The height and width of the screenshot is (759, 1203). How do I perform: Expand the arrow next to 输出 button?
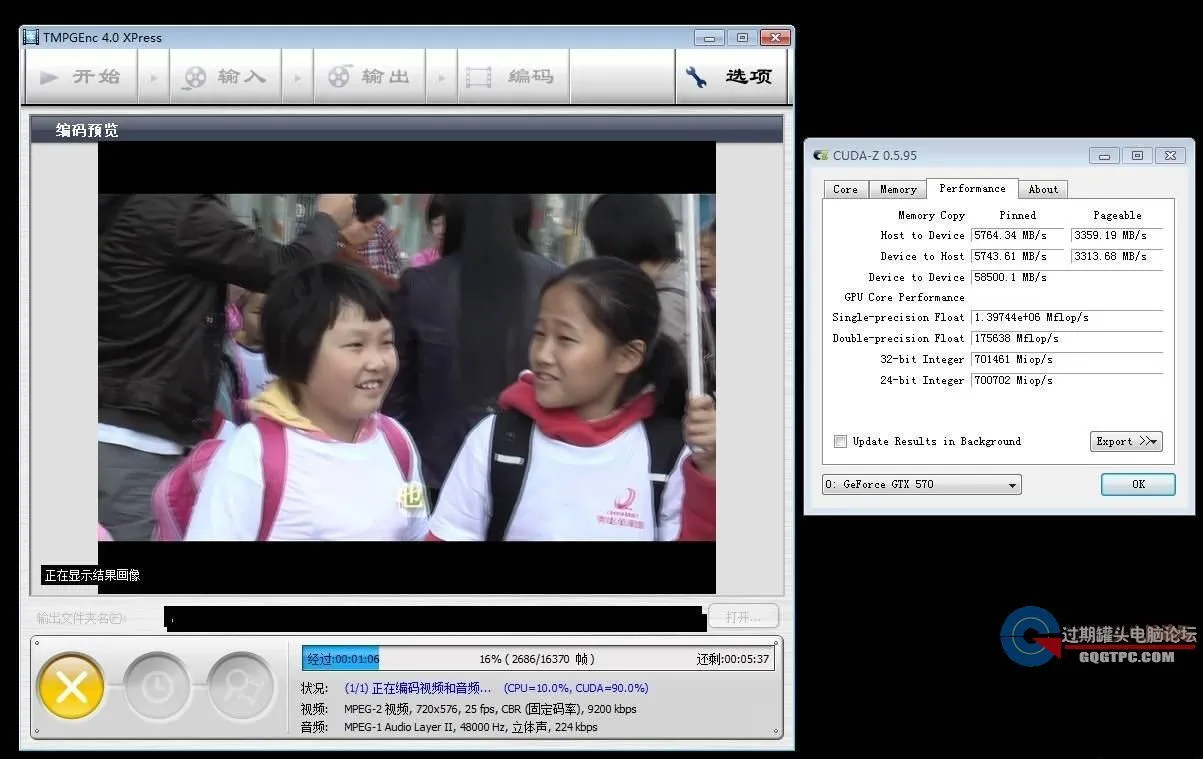point(441,76)
